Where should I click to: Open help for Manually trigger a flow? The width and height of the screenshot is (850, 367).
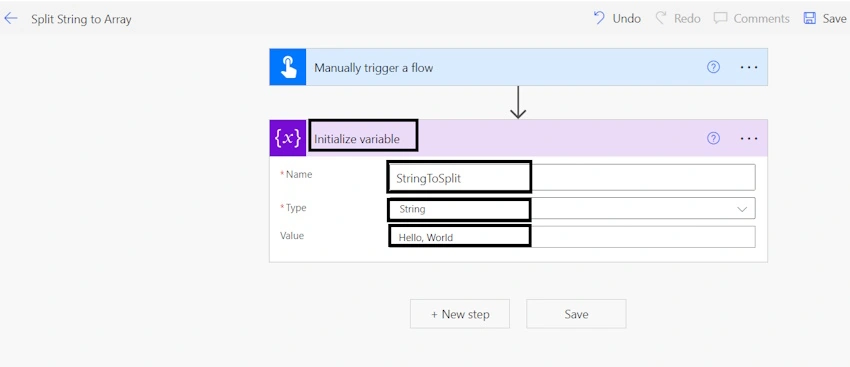tap(713, 67)
